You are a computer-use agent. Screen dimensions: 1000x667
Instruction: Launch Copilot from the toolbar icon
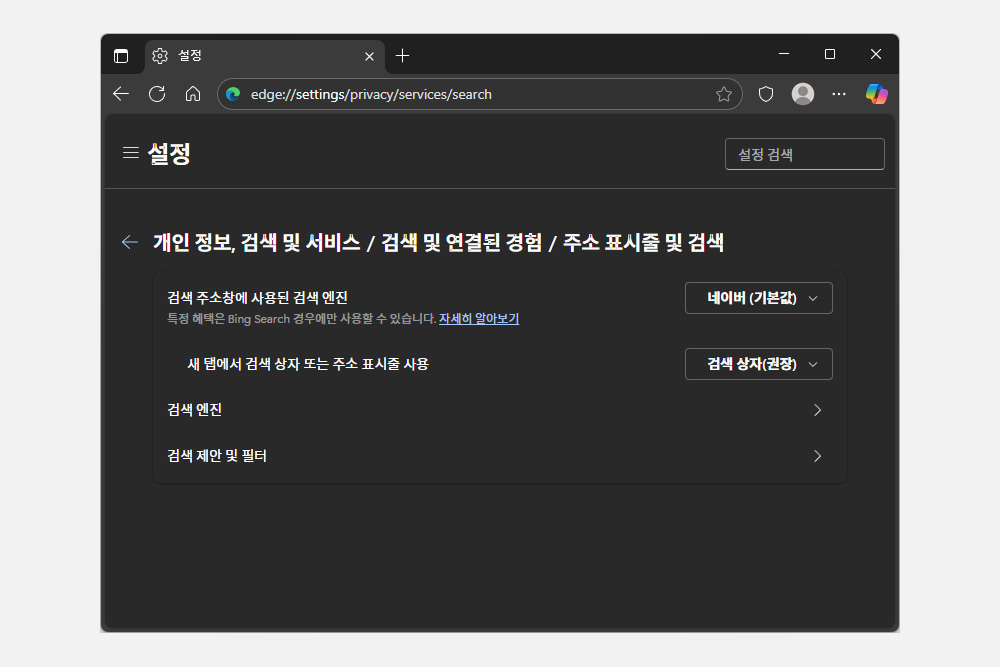coord(876,94)
